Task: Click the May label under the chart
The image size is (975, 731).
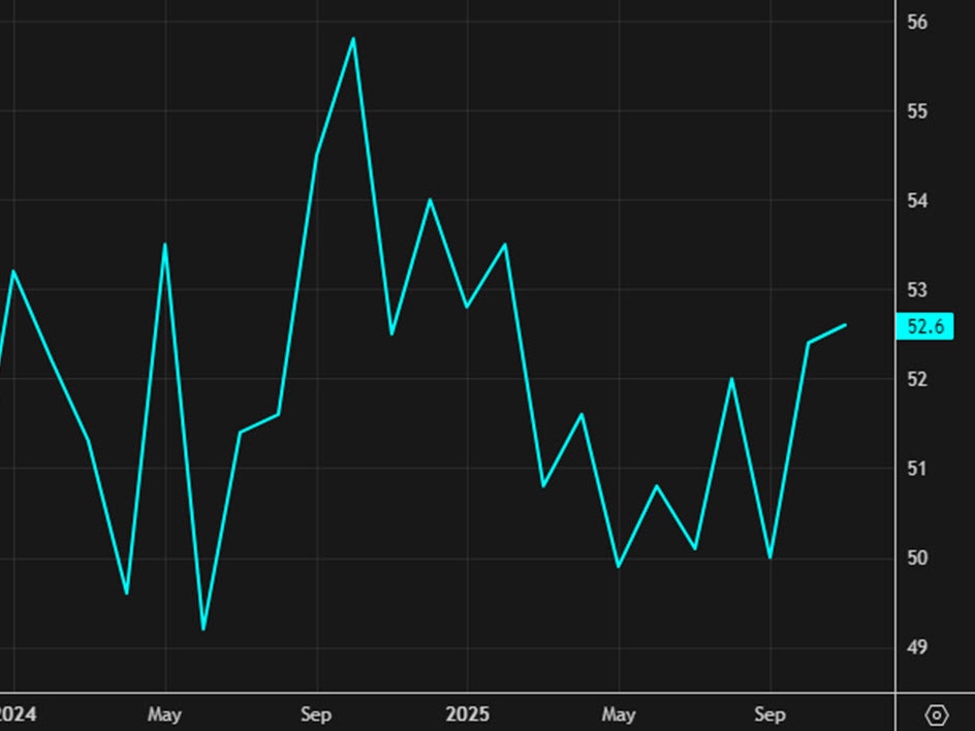Action: click(165, 715)
